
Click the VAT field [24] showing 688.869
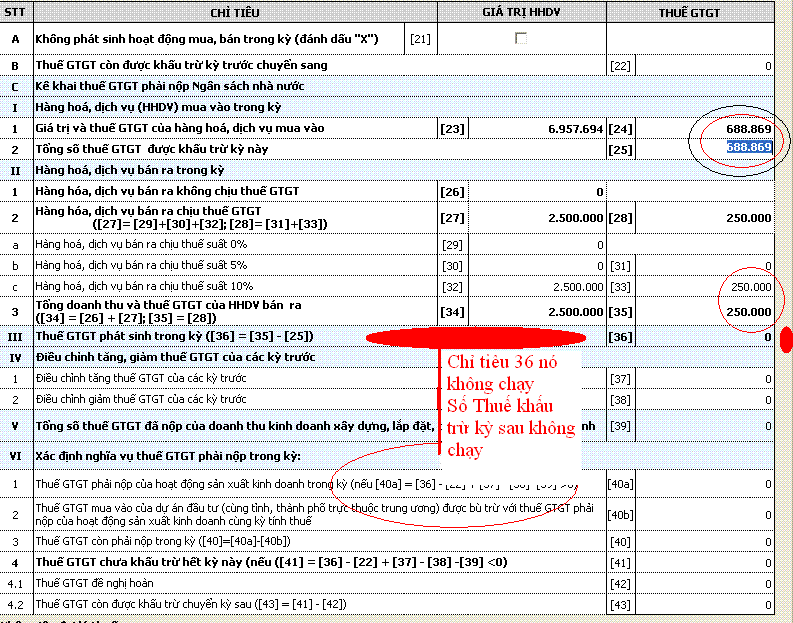point(705,129)
